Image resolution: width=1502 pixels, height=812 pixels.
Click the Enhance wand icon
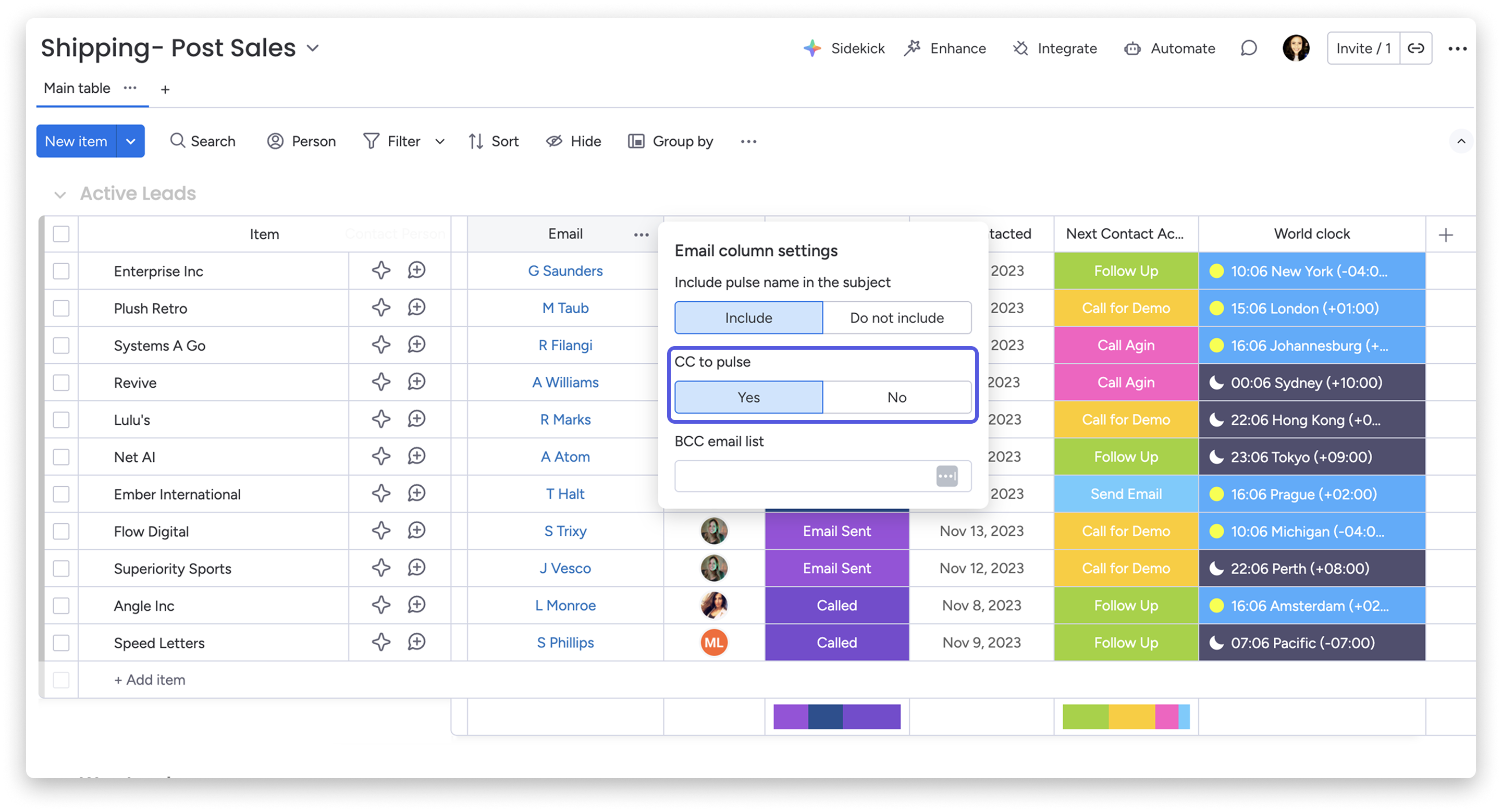coord(913,48)
